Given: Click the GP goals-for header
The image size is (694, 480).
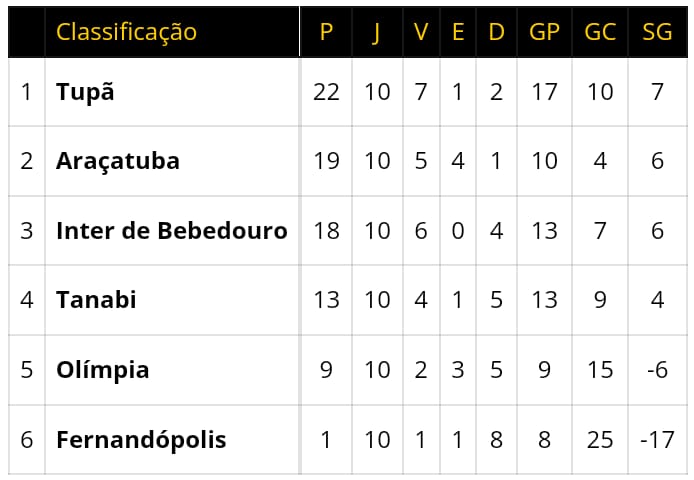Looking at the screenshot, I should [544, 32].
